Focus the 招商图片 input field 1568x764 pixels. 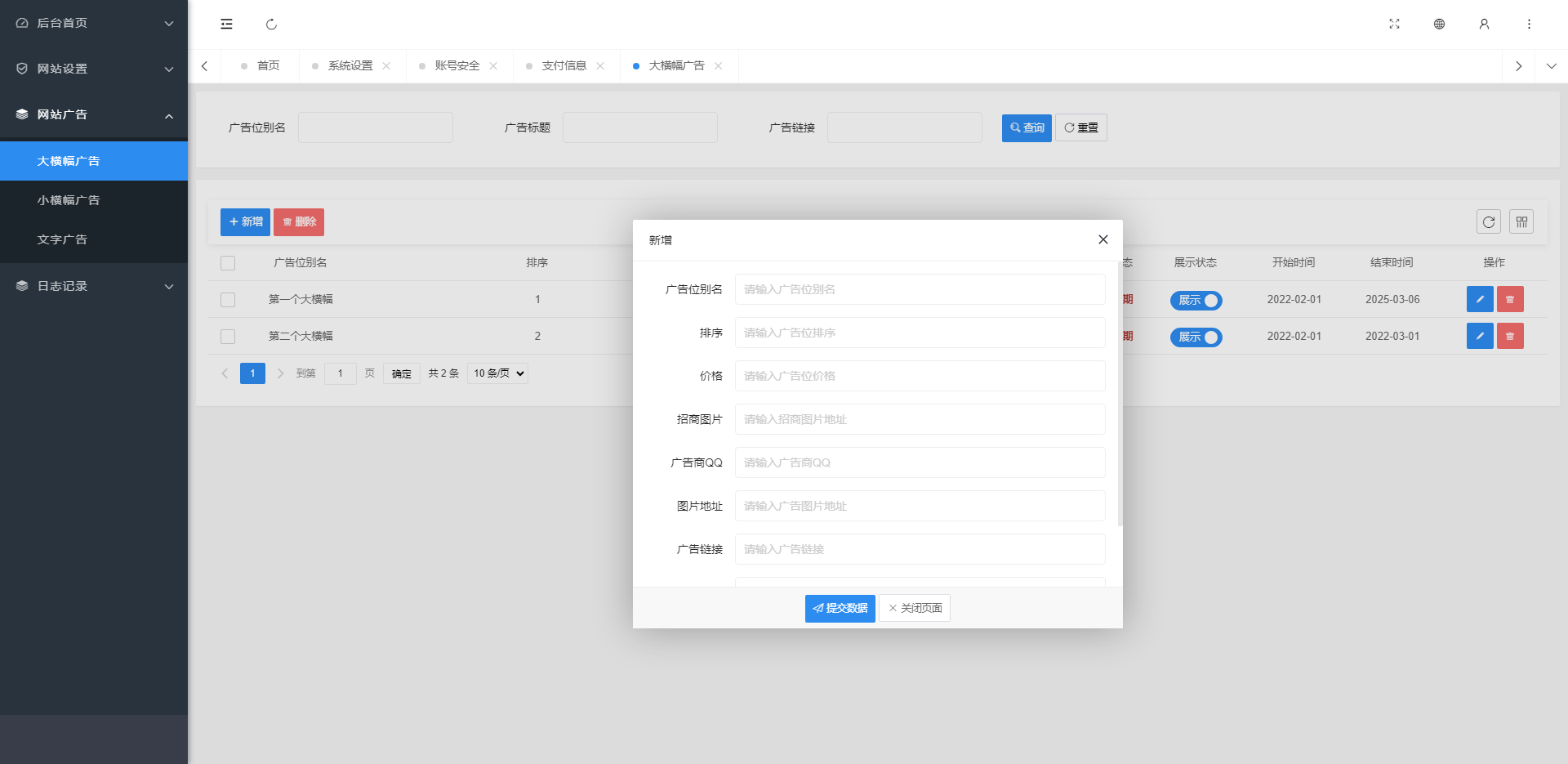[920, 419]
